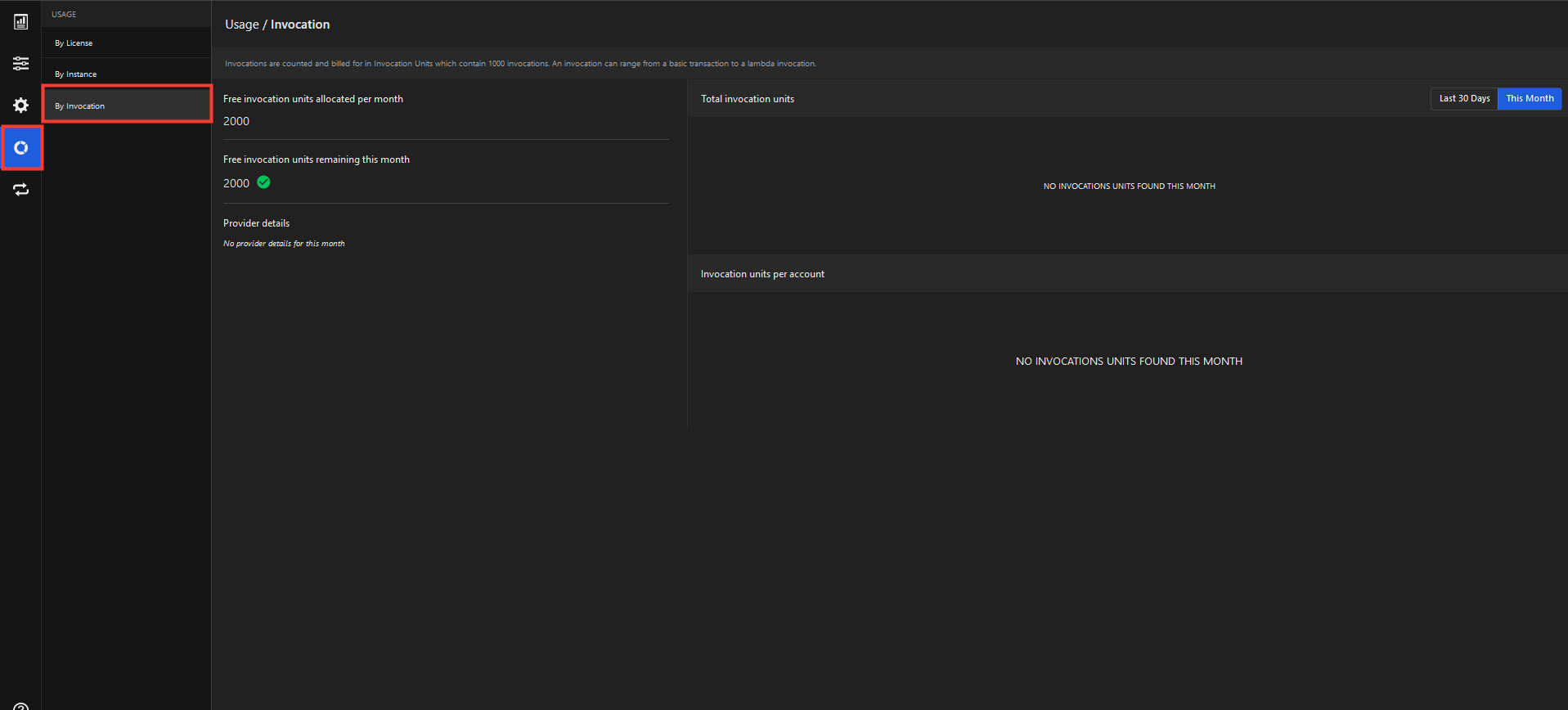Click the Provider details heading
1568x710 pixels.
(x=256, y=223)
